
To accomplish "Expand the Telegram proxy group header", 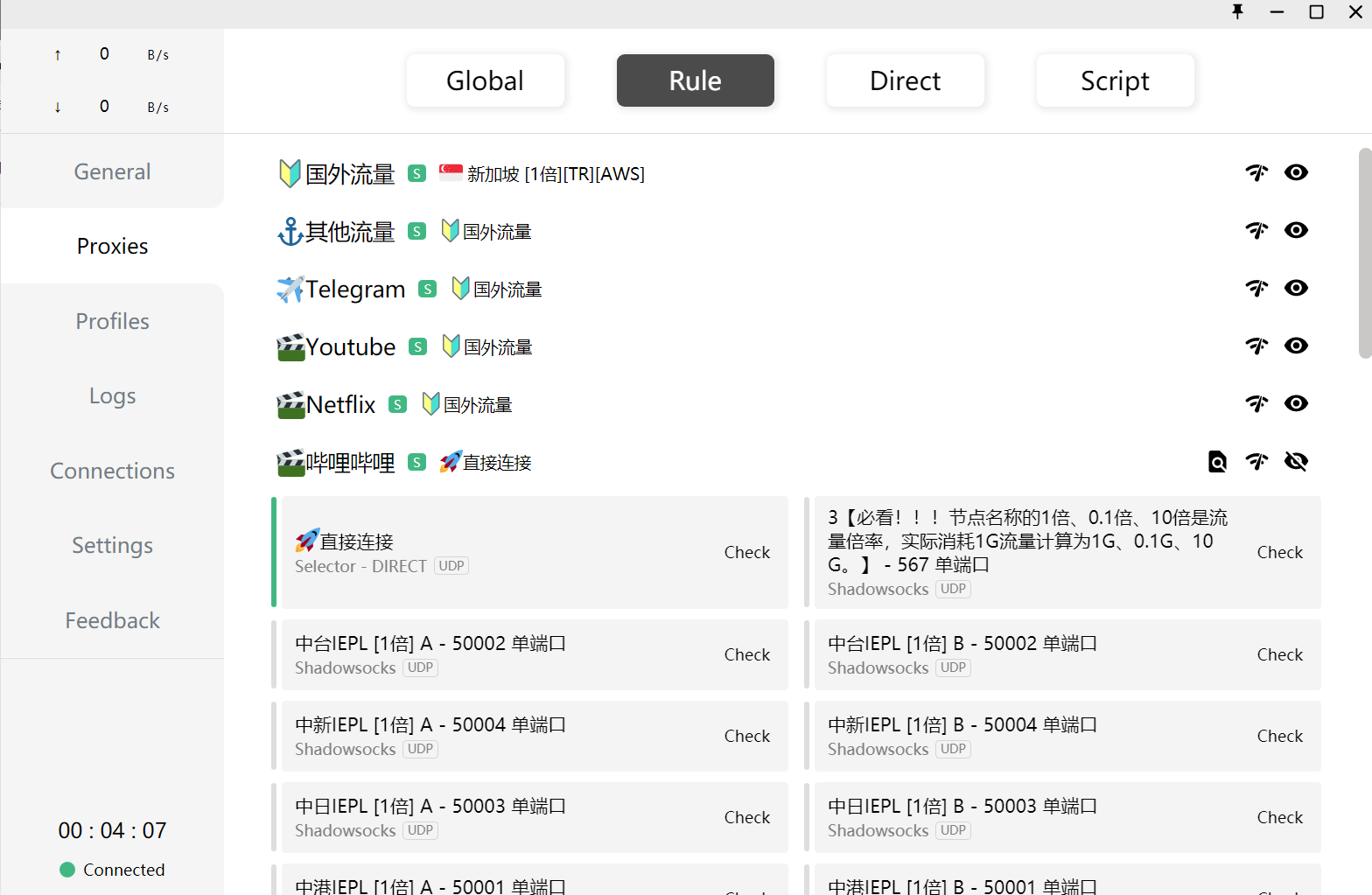I will 355,289.
